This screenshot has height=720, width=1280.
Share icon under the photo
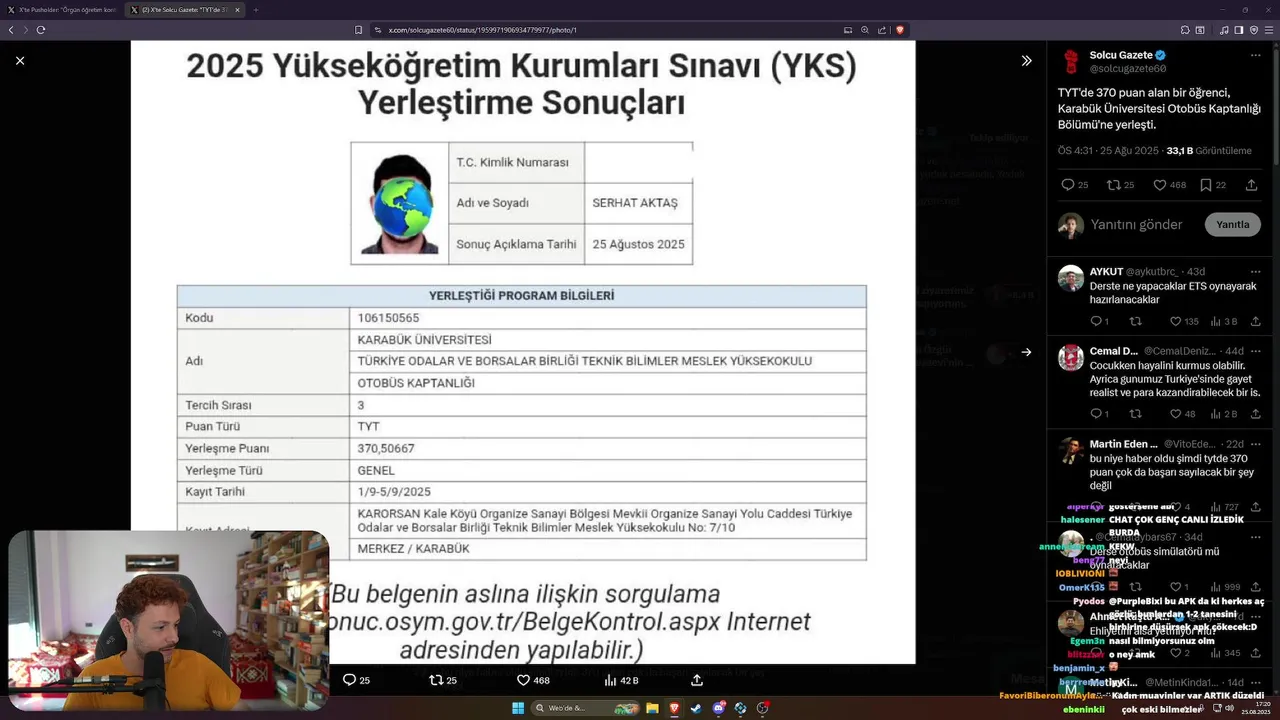click(x=697, y=680)
